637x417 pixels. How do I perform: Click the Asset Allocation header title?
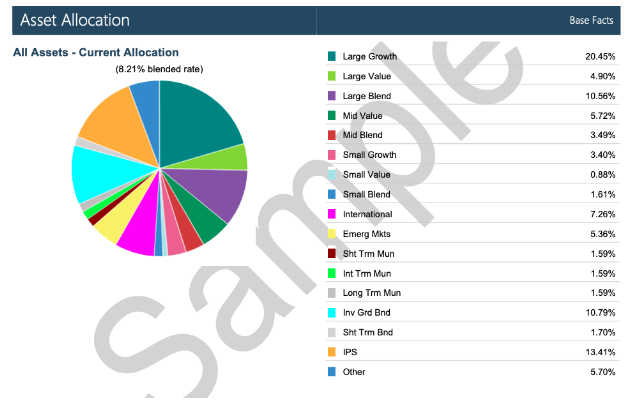click(75, 20)
